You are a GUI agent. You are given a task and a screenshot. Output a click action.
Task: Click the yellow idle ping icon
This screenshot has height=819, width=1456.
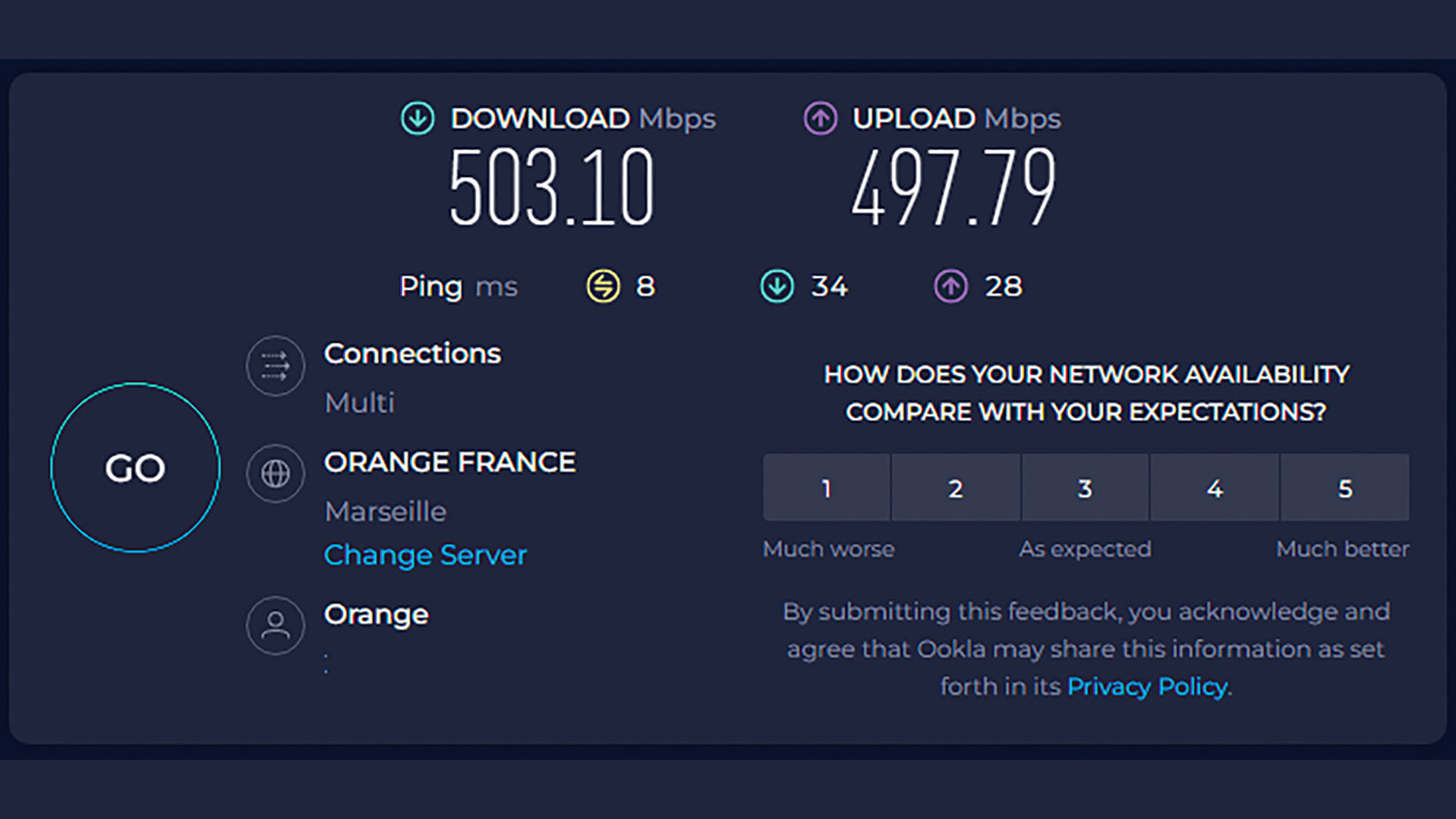coord(603,286)
